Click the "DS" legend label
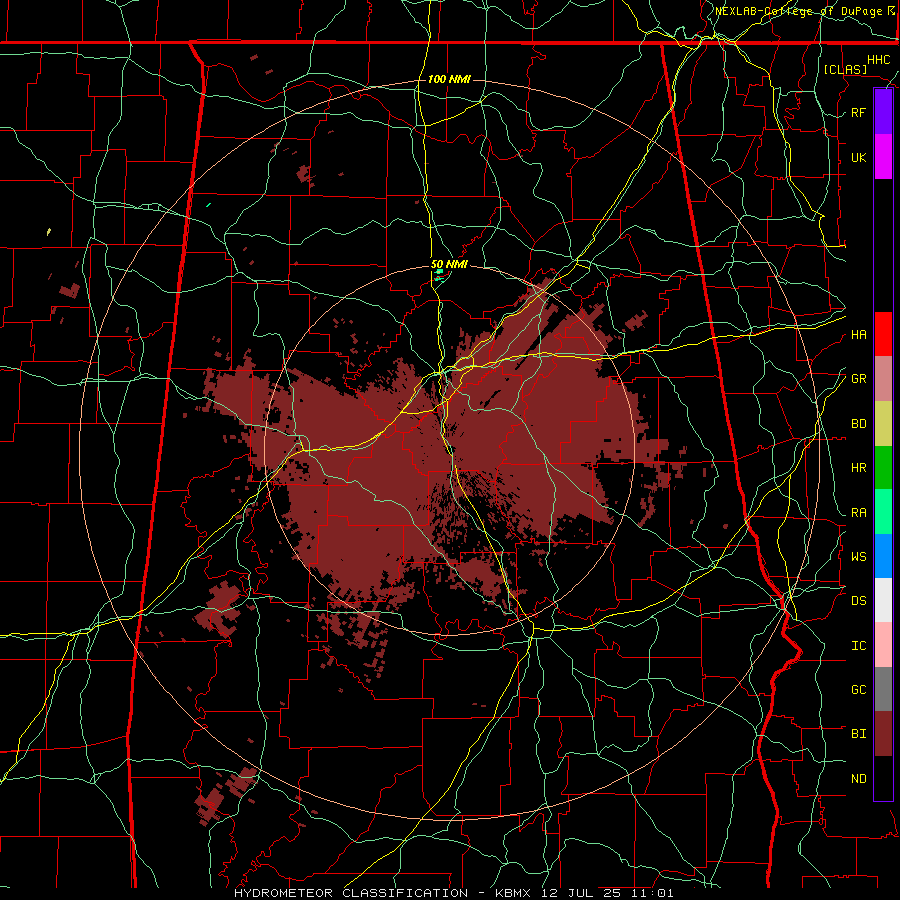This screenshot has height=900, width=900. 858,601
